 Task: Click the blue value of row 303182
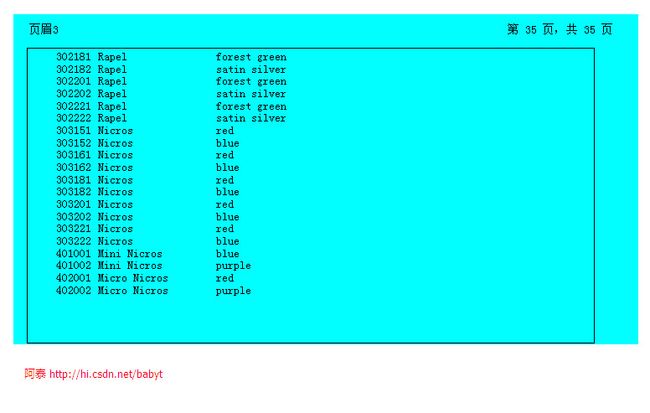228,192
